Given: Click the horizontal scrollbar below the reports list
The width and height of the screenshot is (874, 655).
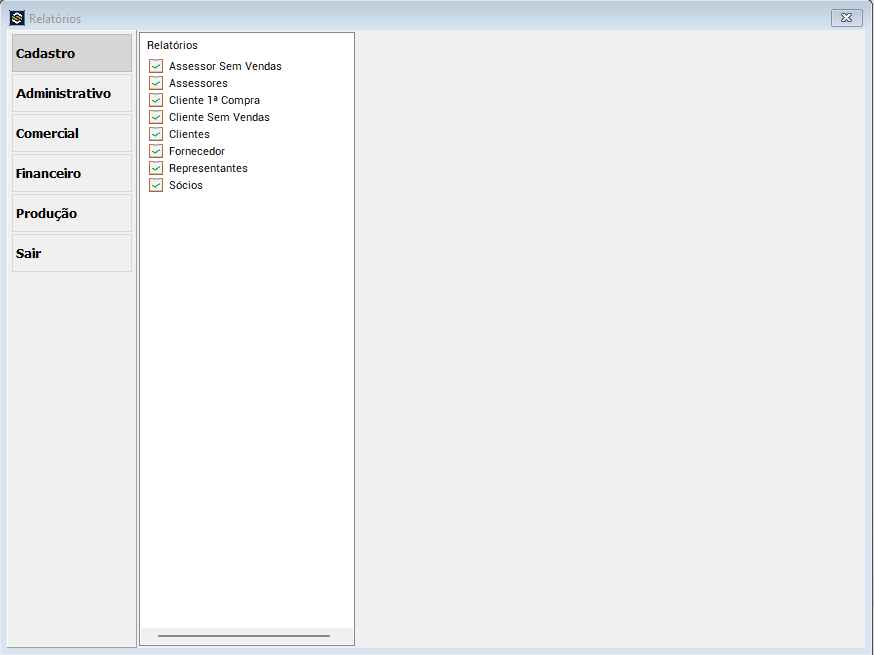Looking at the screenshot, I should (243, 634).
